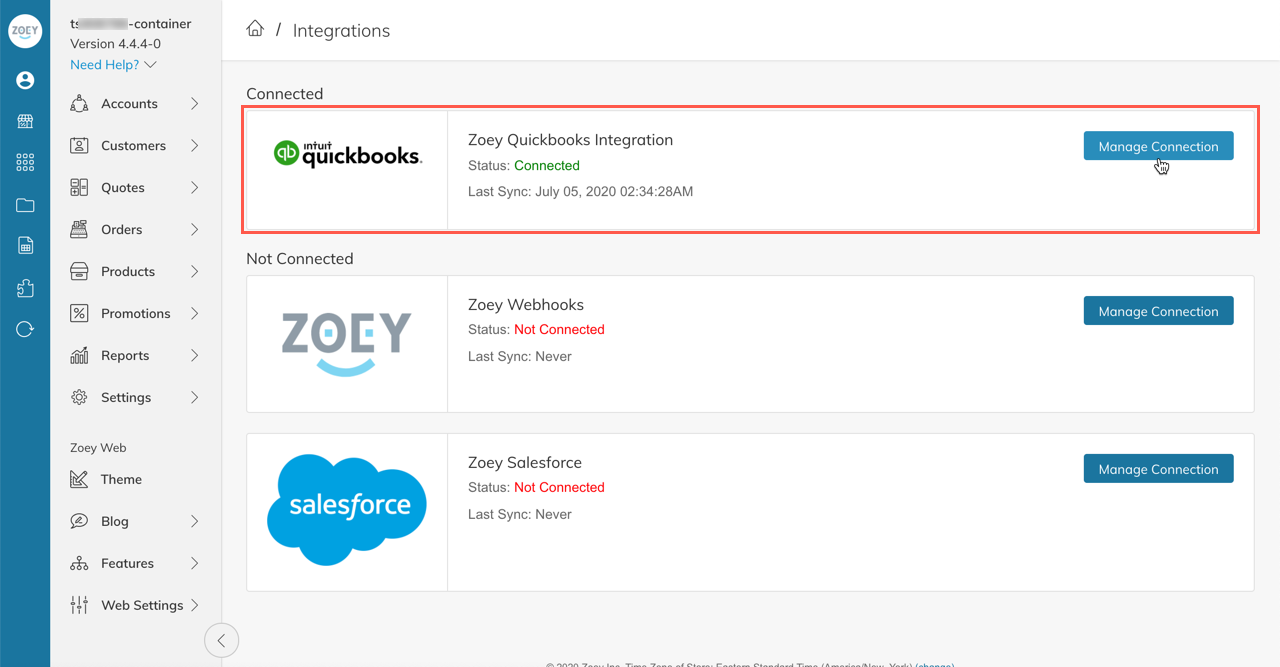The height and width of the screenshot is (667, 1280).
Task: Expand the Features submenu chevron
Action: (x=195, y=563)
